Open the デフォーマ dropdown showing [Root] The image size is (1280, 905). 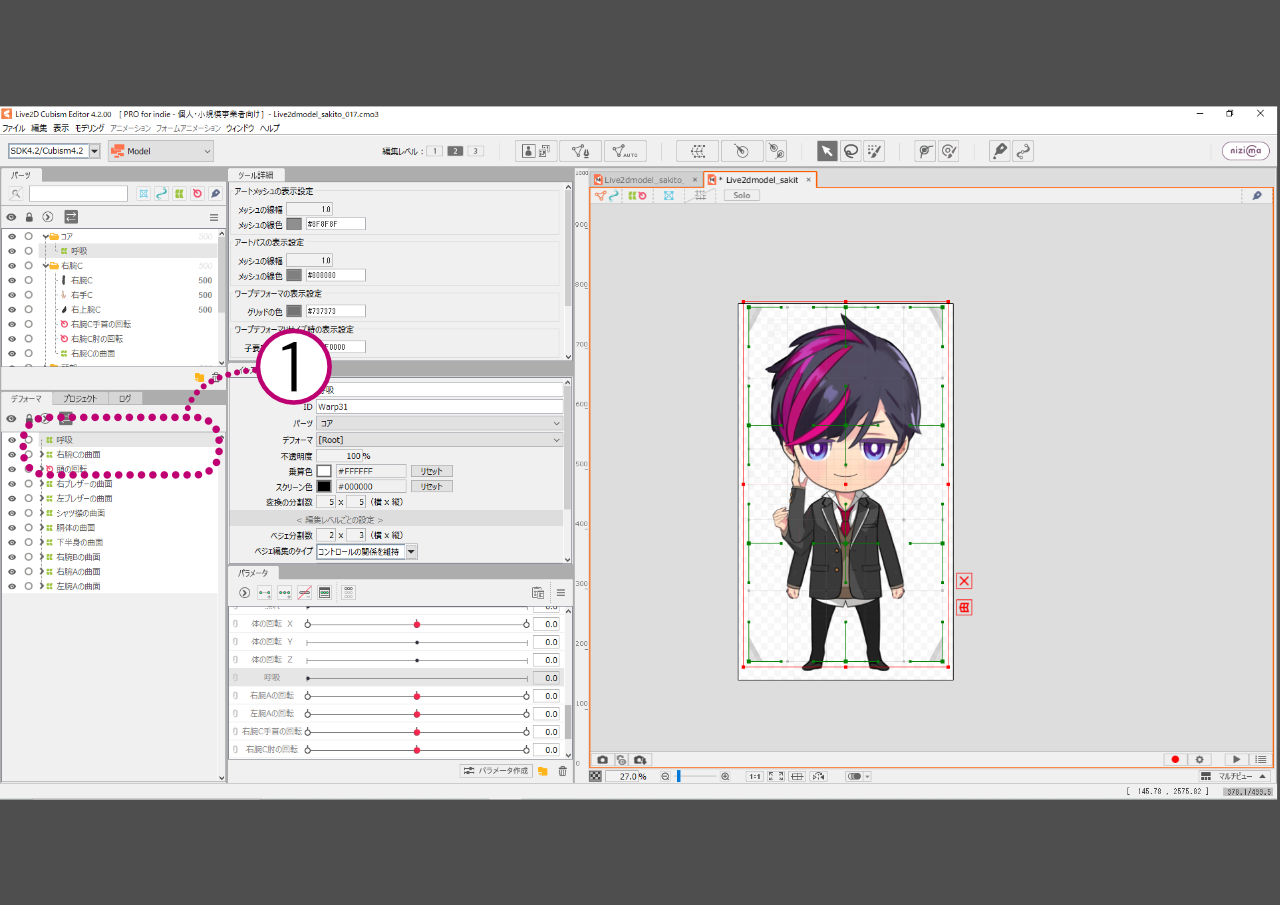coord(440,440)
